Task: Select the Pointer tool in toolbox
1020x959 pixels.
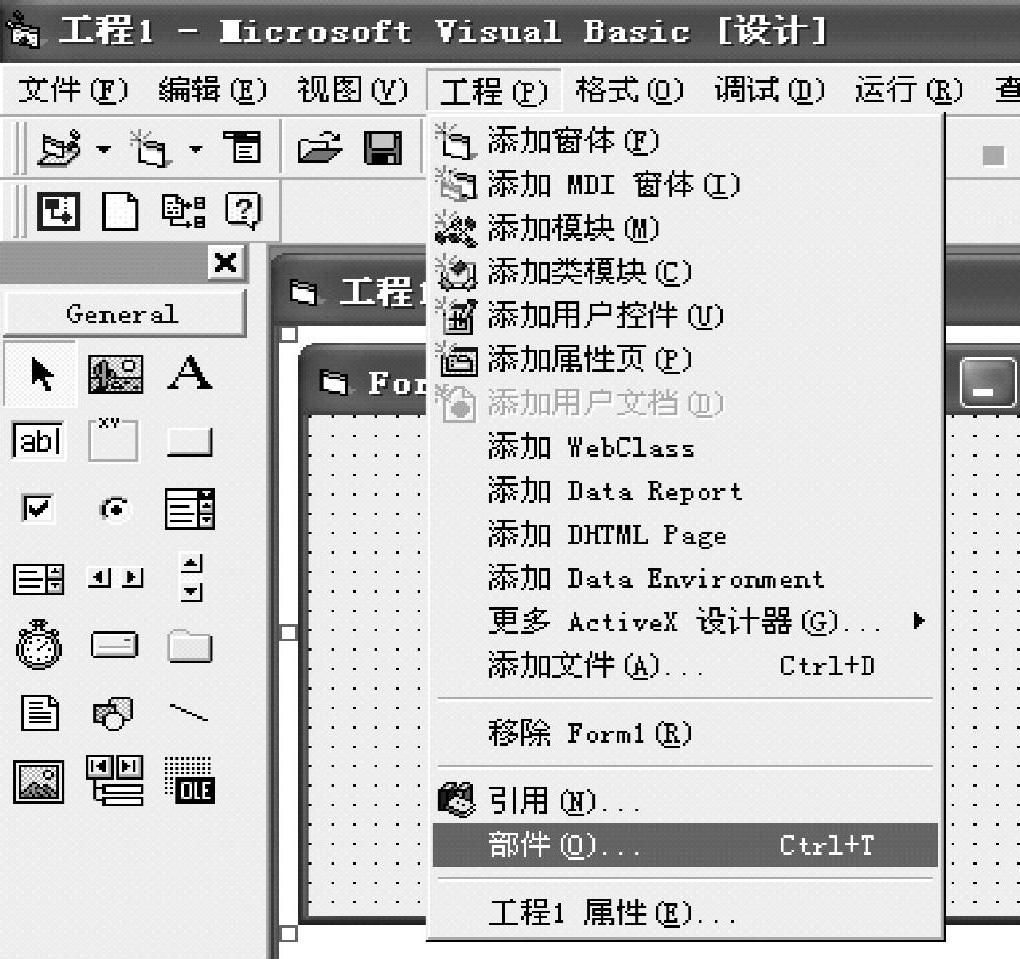Action: tap(40, 373)
